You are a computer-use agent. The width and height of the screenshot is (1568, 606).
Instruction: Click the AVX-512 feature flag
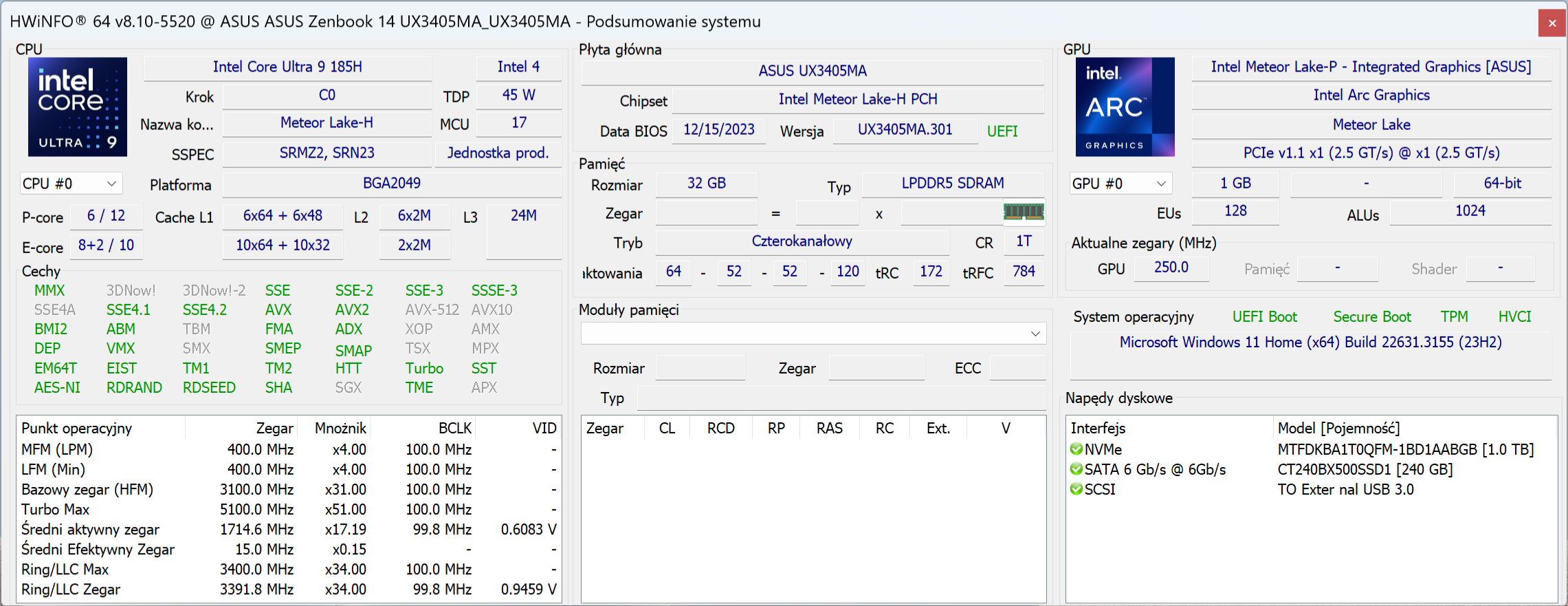tap(432, 310)
